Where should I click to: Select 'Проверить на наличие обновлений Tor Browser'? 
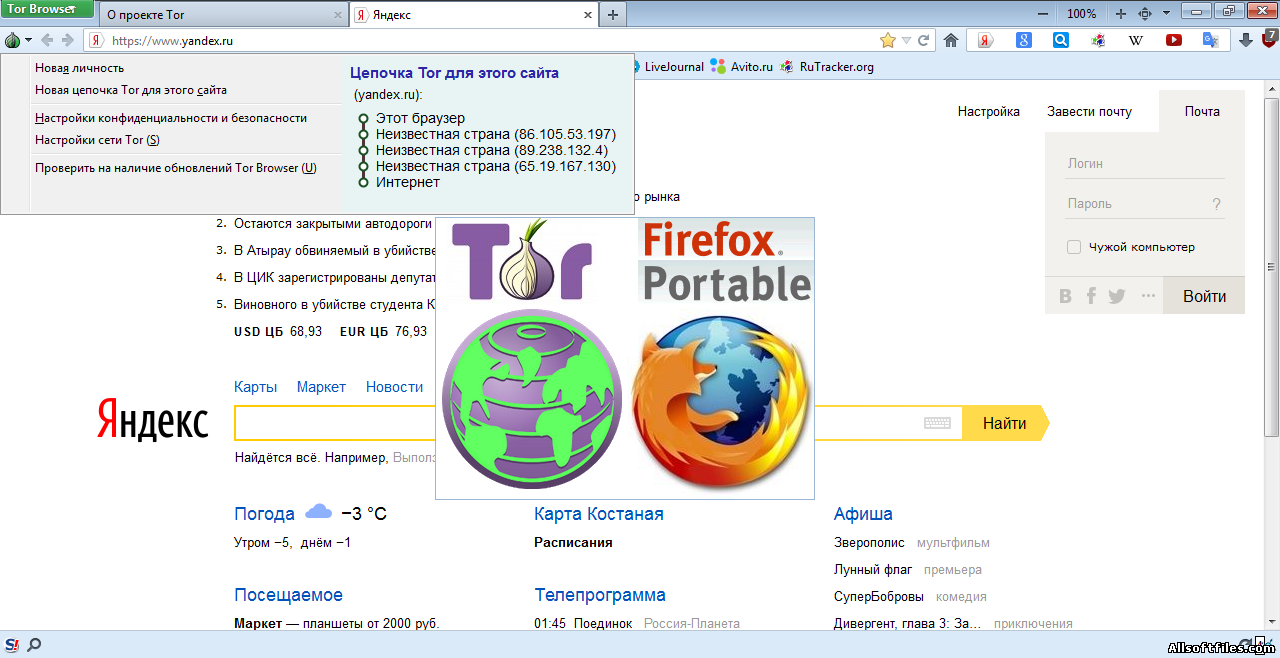tap(176, 168)
